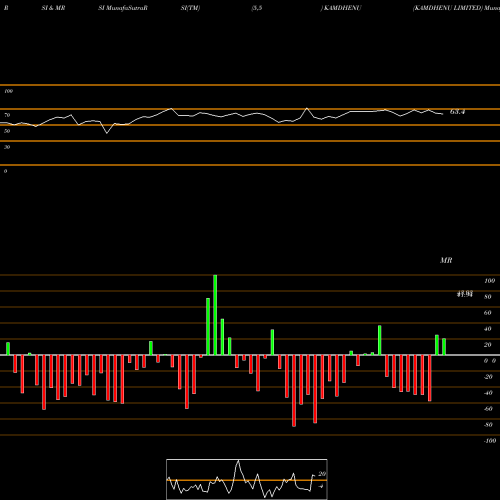Click the RSI current value label 63.4
This screenshot has height=500, width=500.
tap(457, 112)
